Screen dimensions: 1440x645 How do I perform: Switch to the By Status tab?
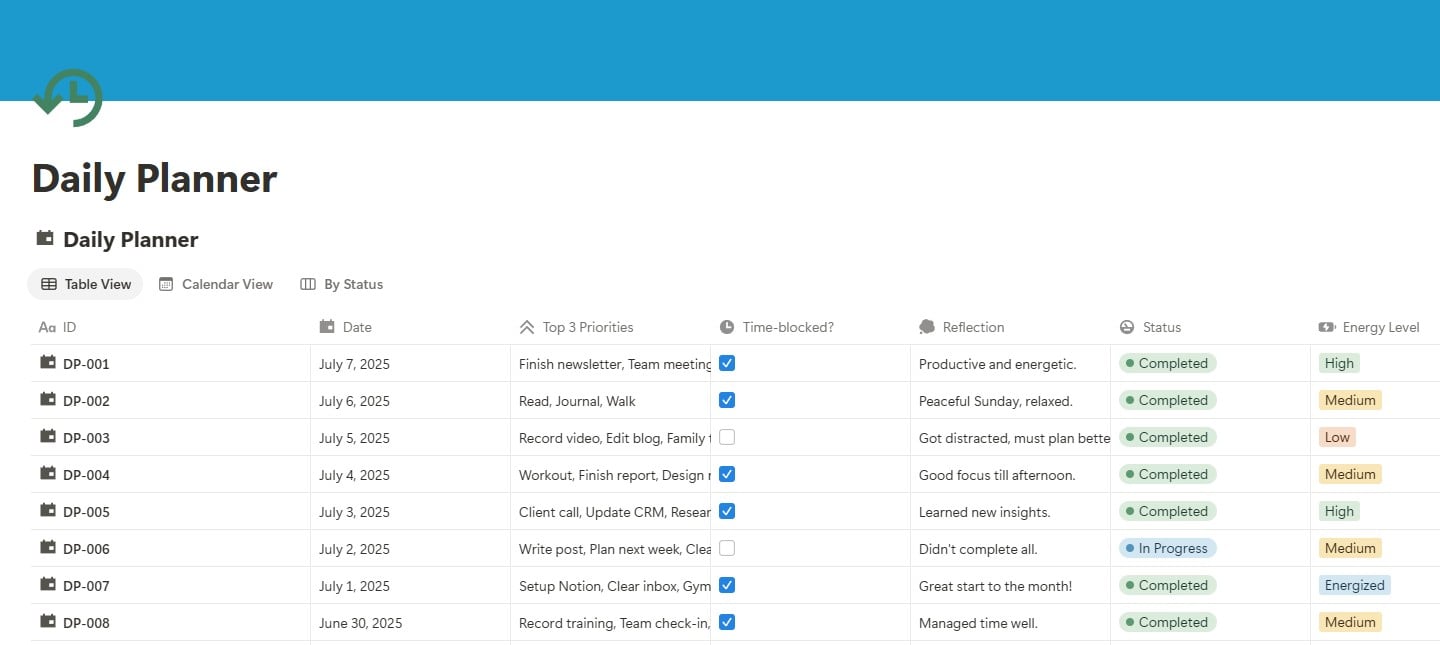pyautogui.click(x=342, y=284)
